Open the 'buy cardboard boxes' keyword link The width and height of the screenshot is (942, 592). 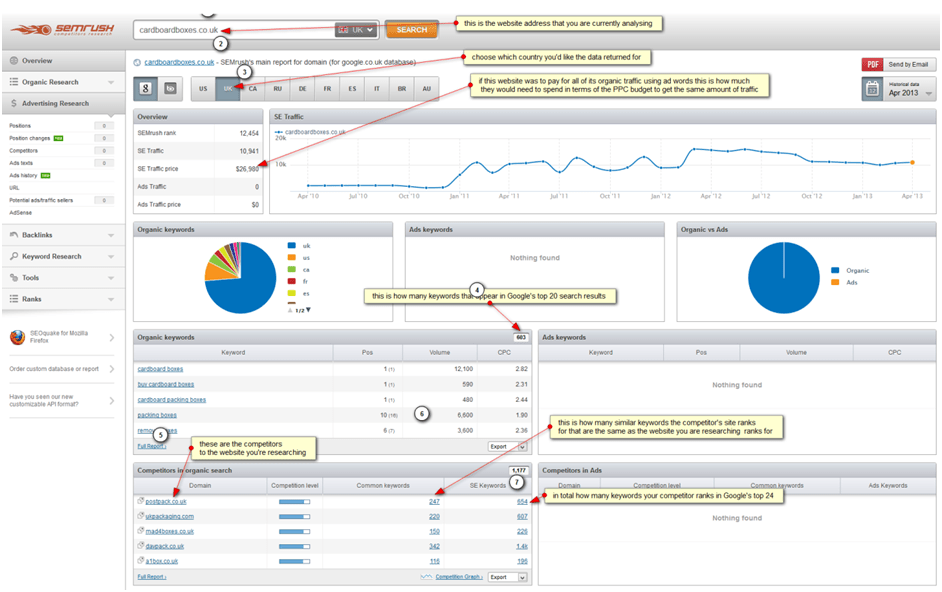tap(166, 384)
